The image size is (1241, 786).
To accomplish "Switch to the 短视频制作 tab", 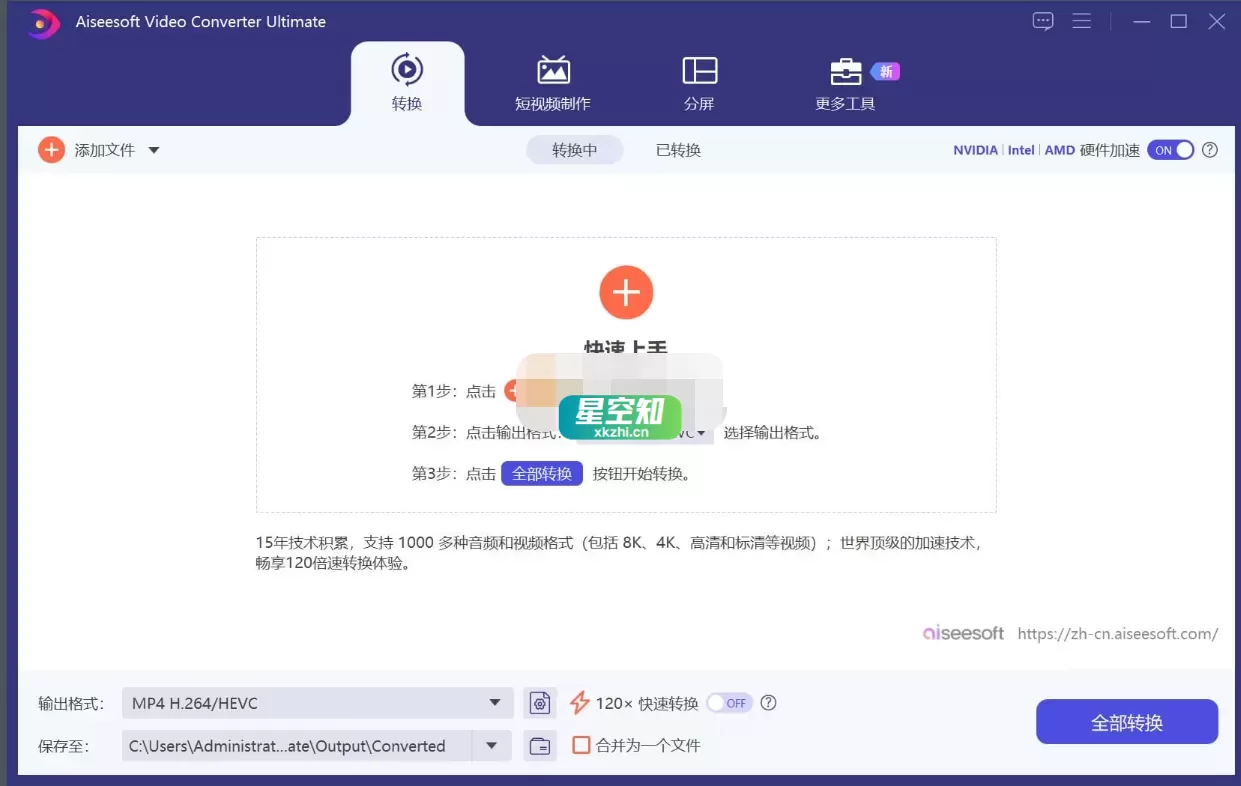I will tap(553, 83).
